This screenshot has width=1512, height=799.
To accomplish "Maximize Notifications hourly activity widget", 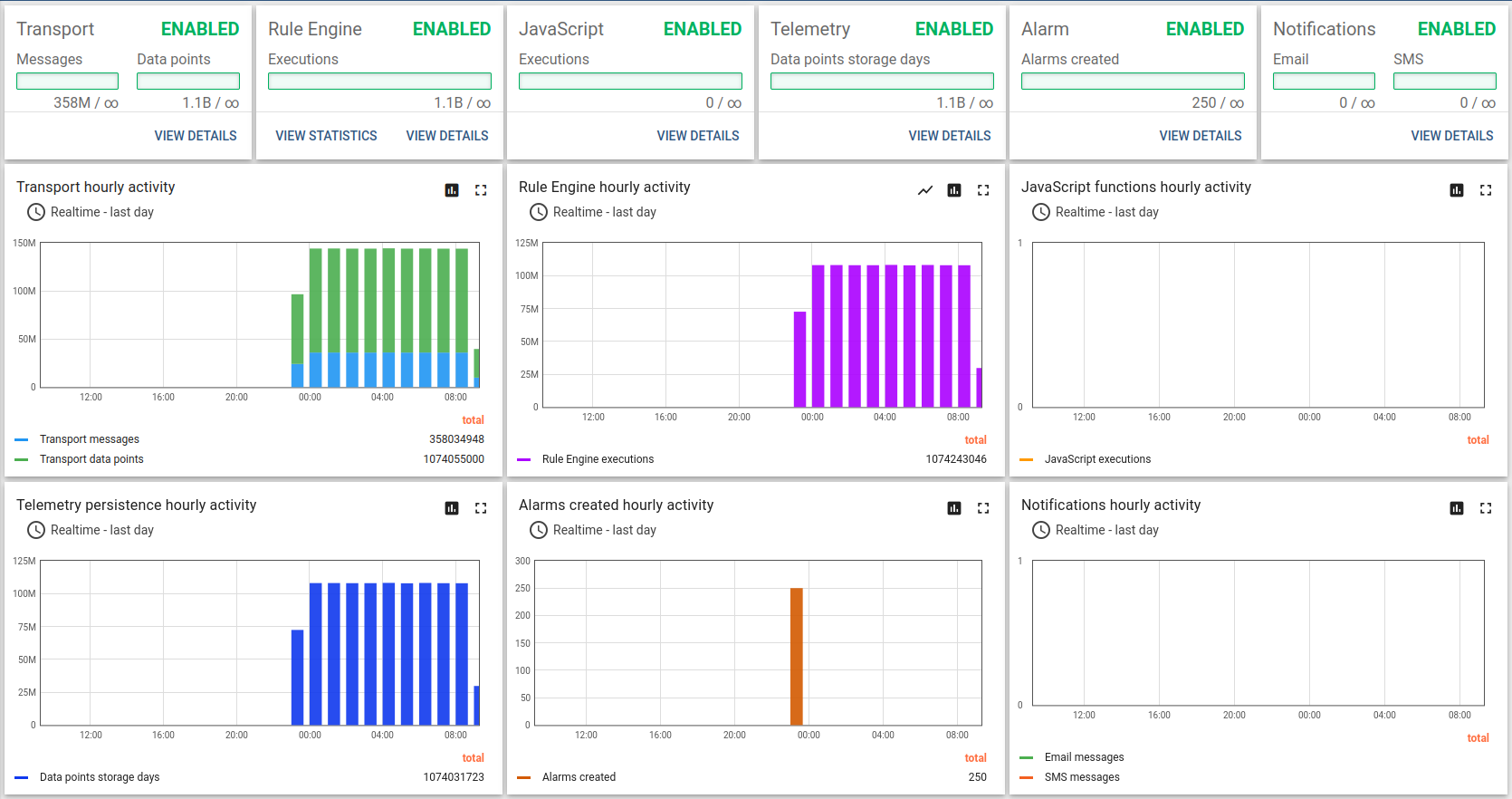I will [x=1486, y=508].
